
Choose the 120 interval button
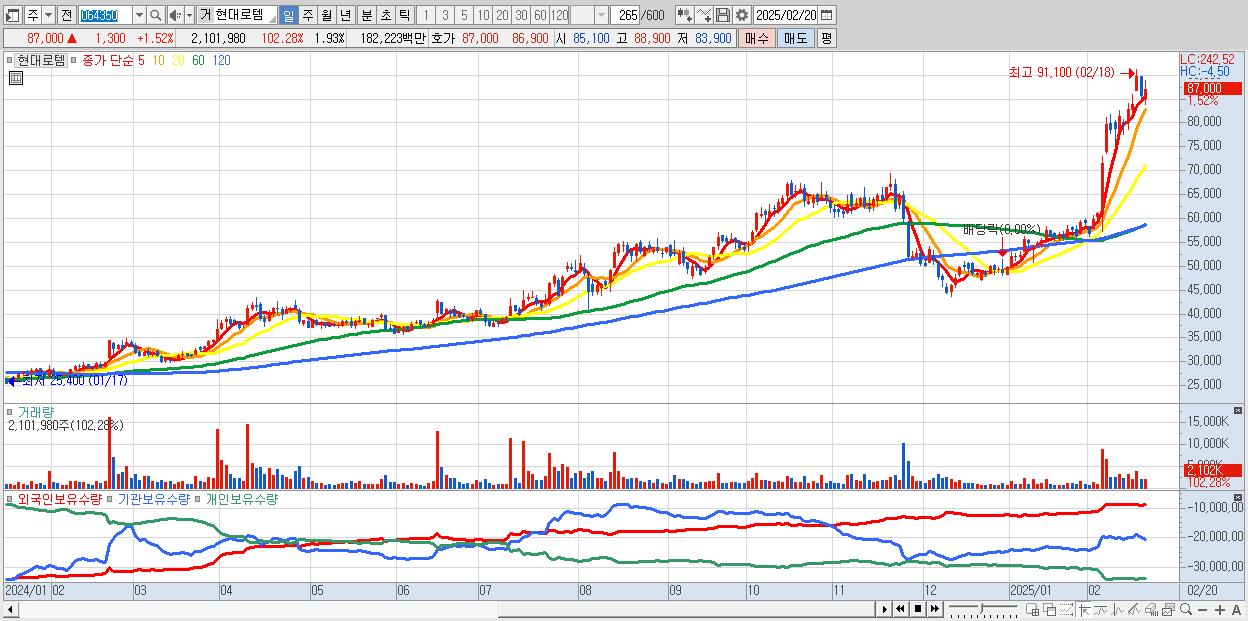click(559, 15)
